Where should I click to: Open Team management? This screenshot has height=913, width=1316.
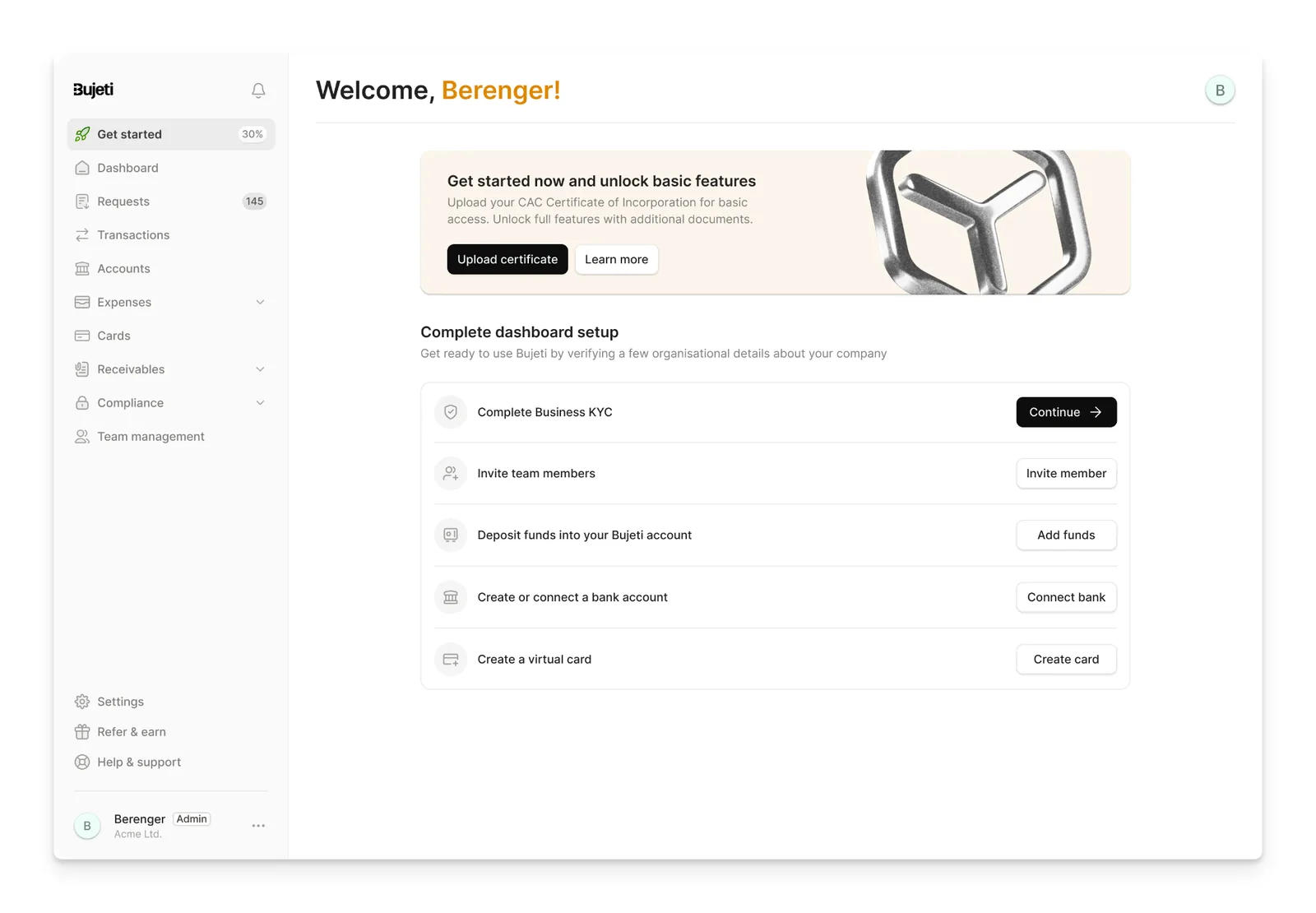(171, 437)
